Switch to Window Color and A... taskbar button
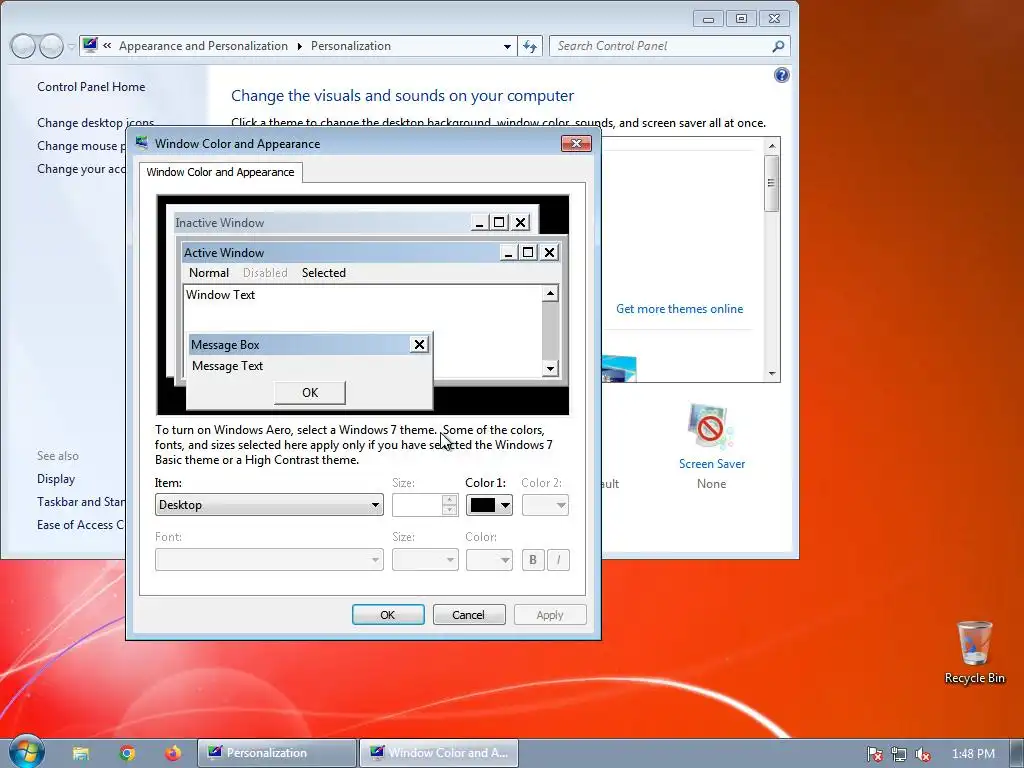 click(x=439, y=753)
